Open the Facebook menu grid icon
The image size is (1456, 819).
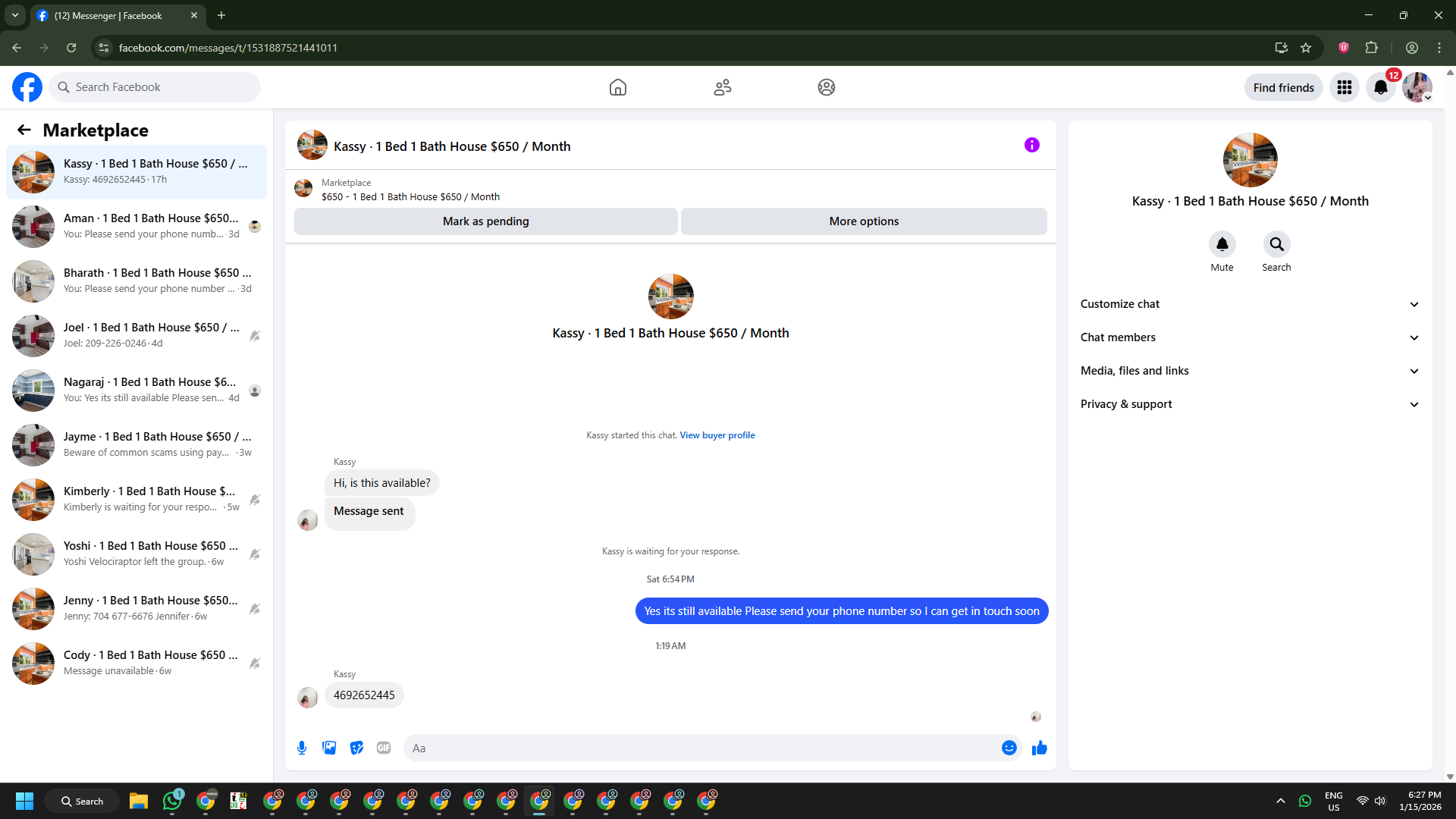pos(1344,87)
